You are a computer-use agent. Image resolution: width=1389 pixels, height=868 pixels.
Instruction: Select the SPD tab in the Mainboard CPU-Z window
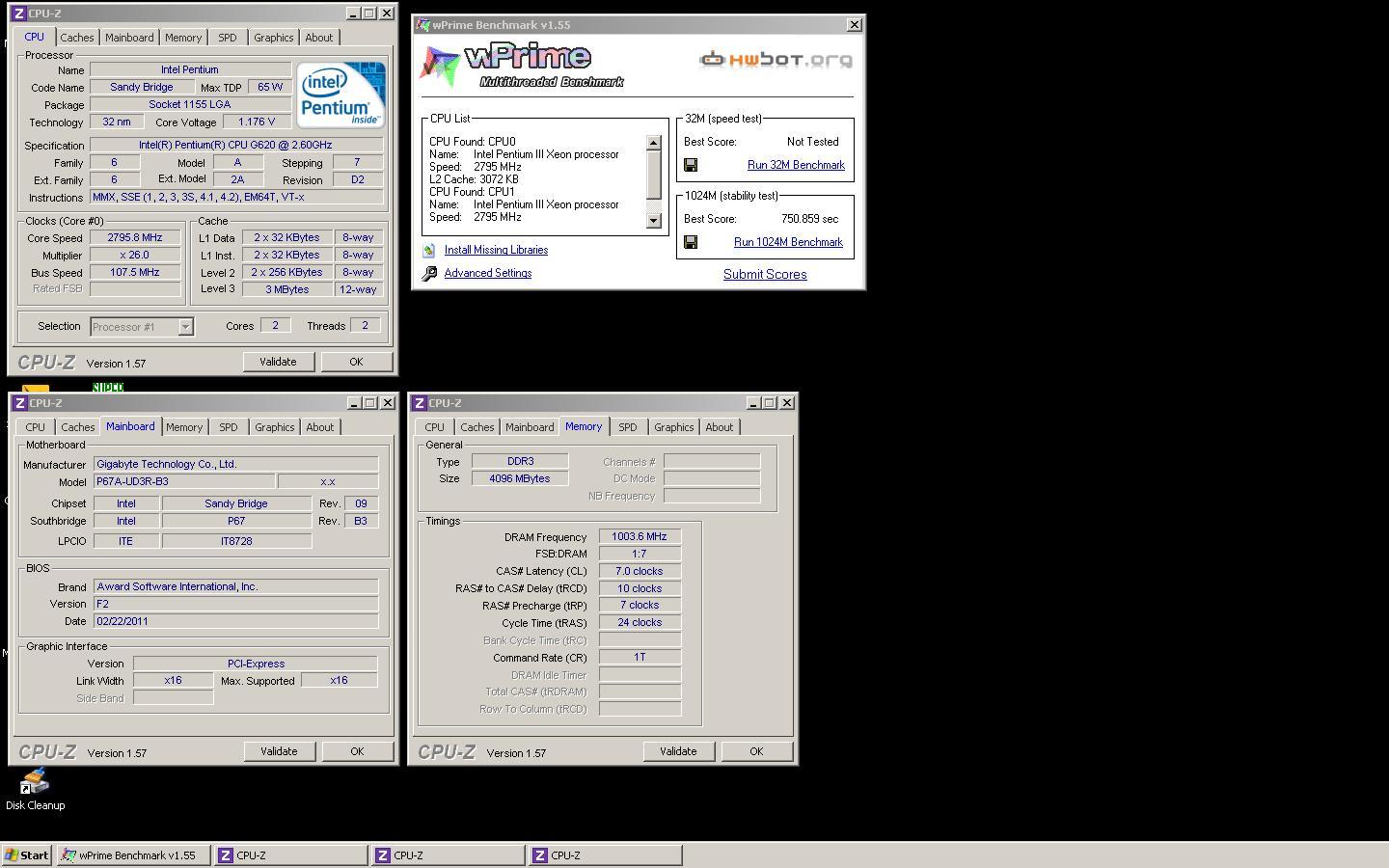[x=229, y=427]
